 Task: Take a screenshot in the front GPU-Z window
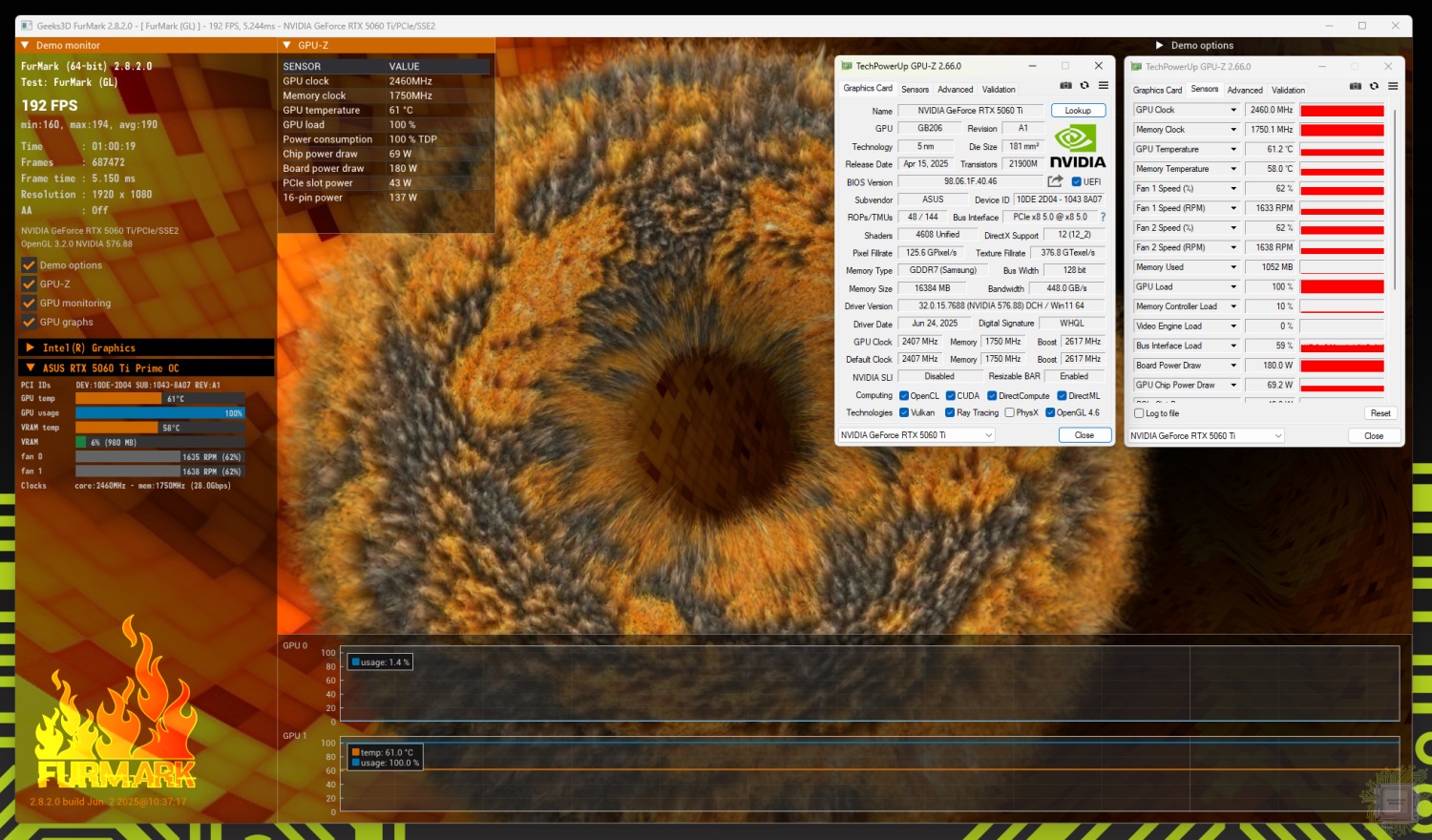1065,86
